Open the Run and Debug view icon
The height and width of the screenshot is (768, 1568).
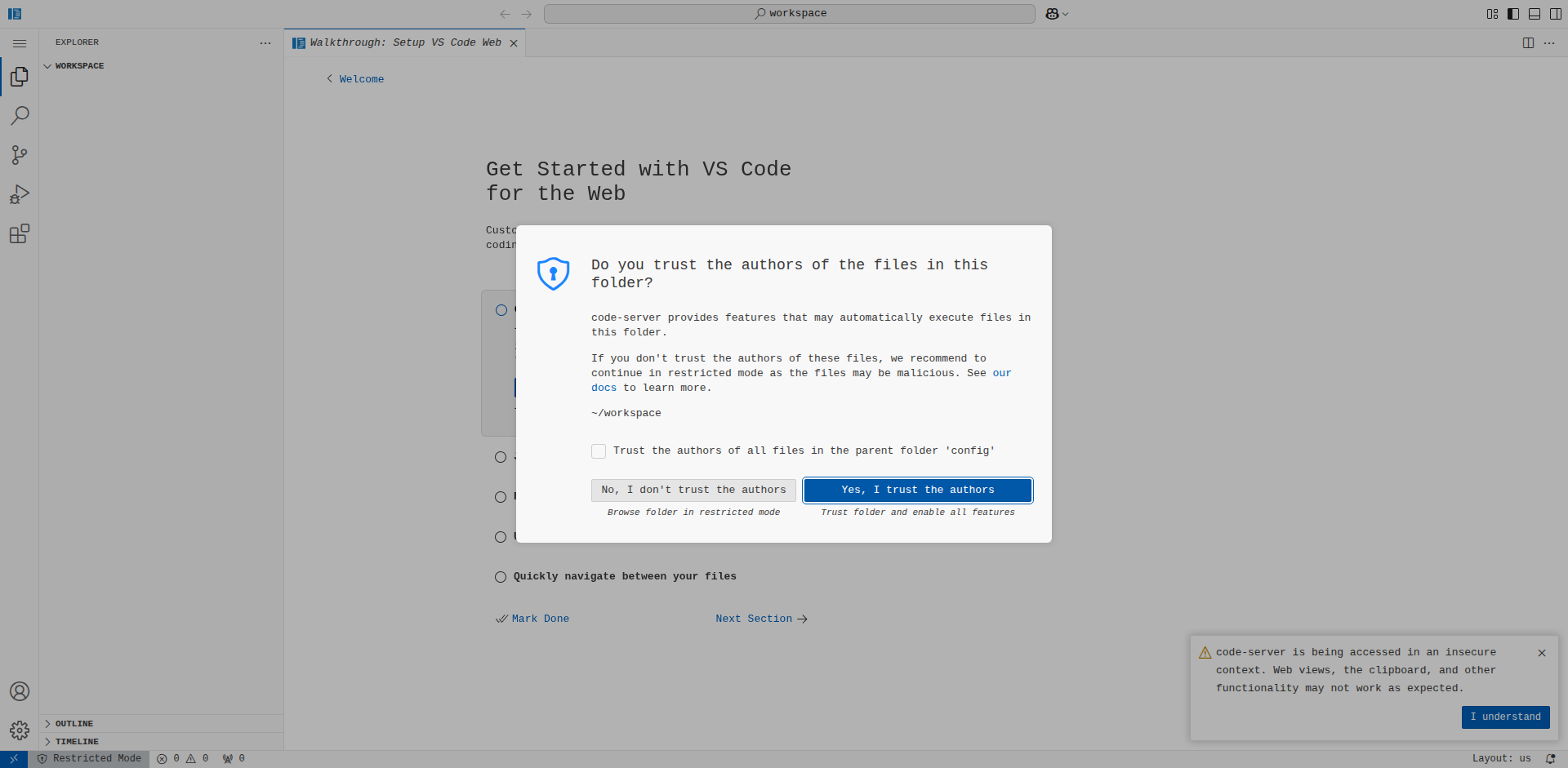click(x=20, y=194)
